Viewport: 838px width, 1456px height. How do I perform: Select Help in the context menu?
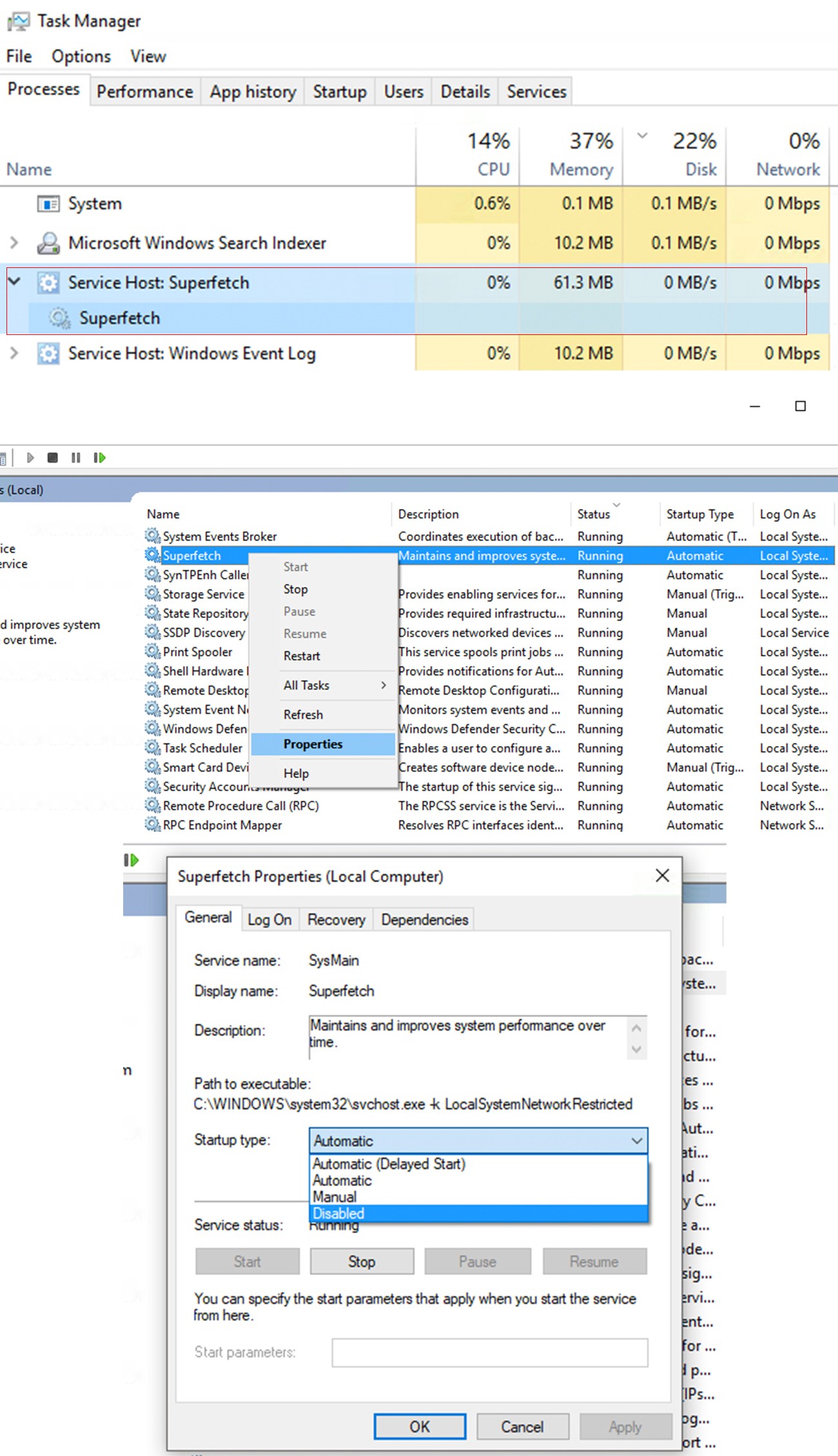[322, 774]
